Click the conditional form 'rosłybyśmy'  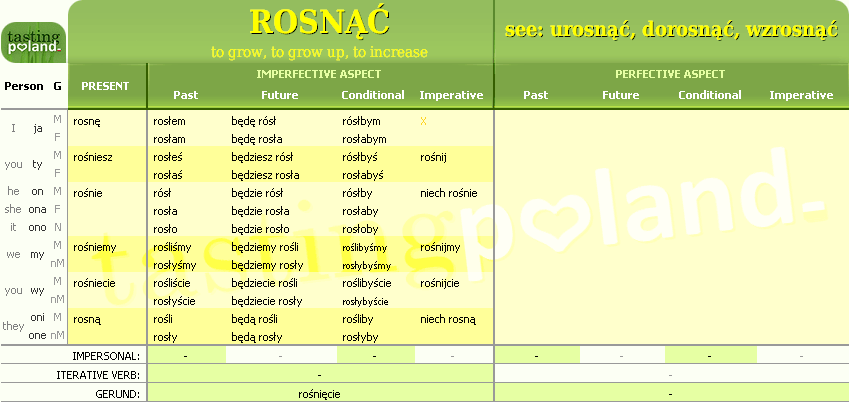[x=367, y=266]
